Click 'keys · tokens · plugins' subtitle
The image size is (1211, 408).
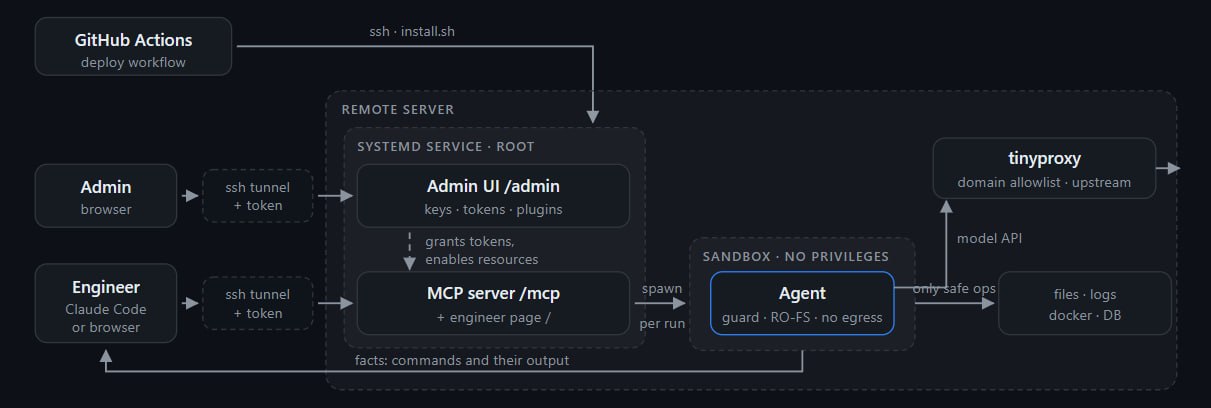coord(493,209)
